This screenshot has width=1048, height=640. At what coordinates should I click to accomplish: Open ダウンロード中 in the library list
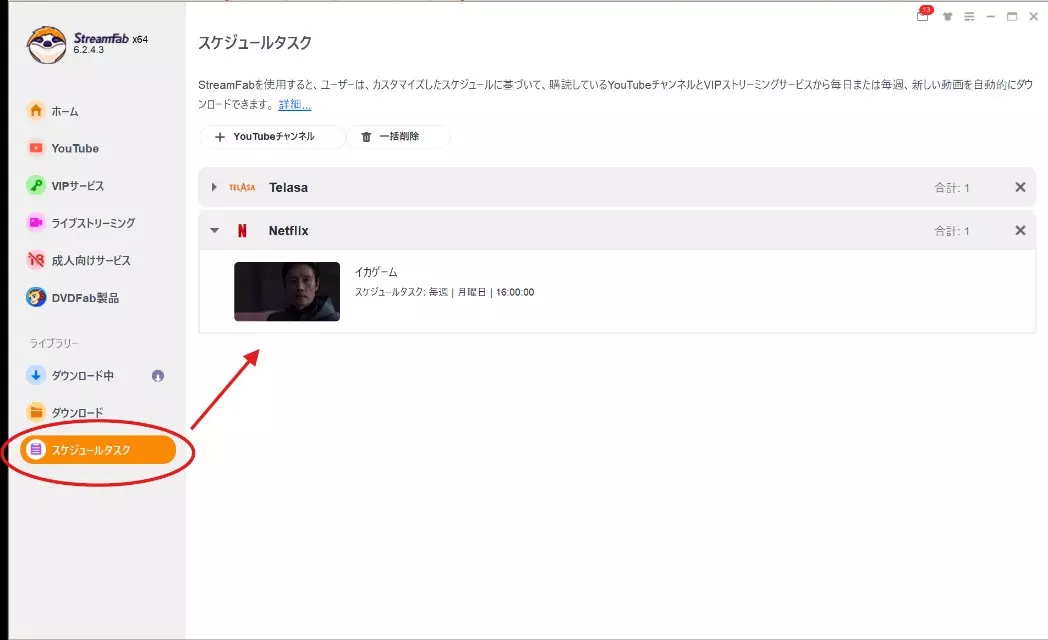(x=70, y=375)
